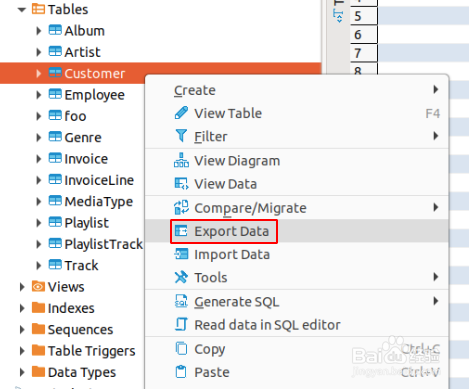
Task: Expand the Playlist table node
Action: point(39,223)
